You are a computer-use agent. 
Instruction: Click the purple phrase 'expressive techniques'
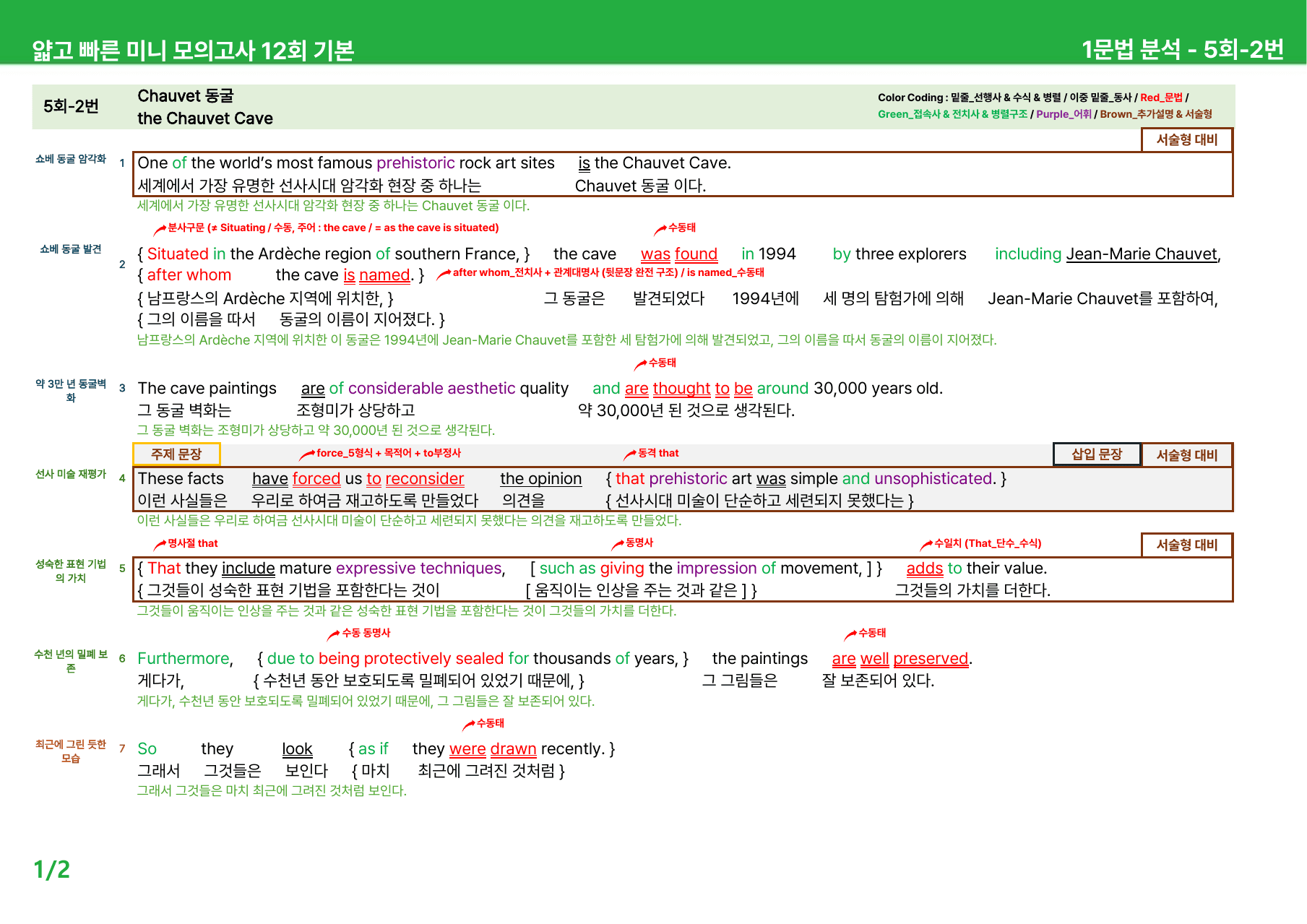[419, 569]
